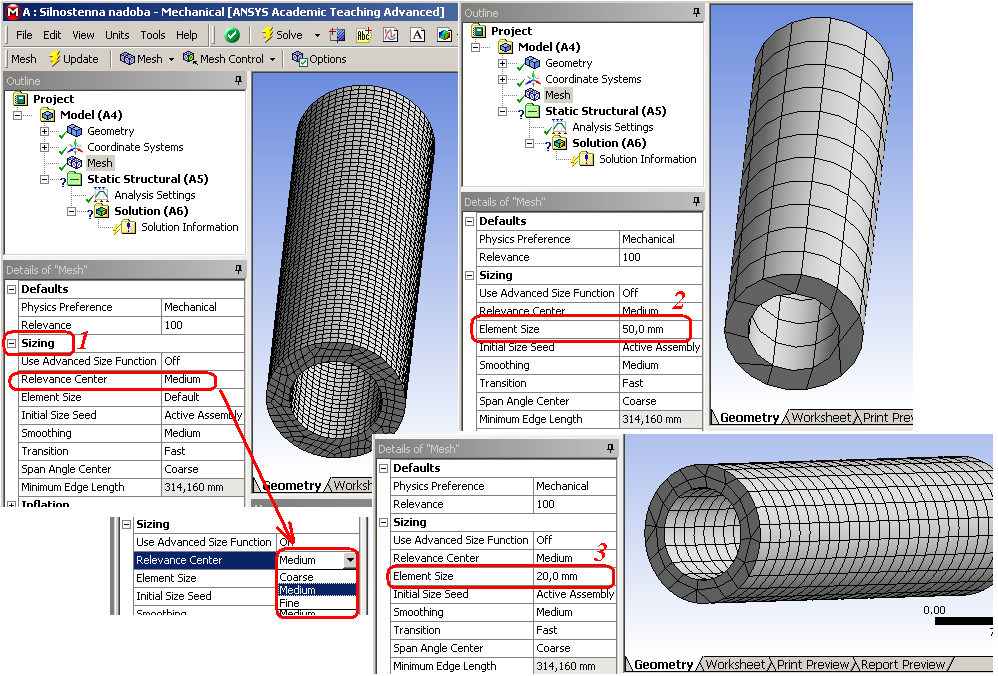Click Element Size value 50,0 mm
Image resolution: width=998 pixels, height=676 pixels.
[x=661, y=329]
